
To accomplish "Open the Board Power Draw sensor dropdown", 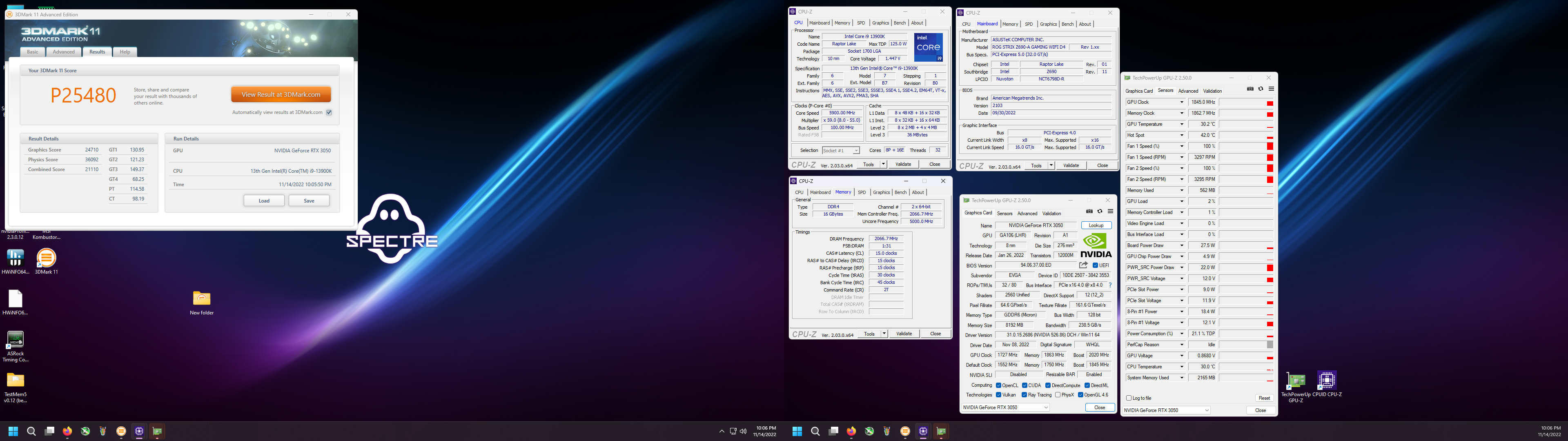I will (1181, 245).
